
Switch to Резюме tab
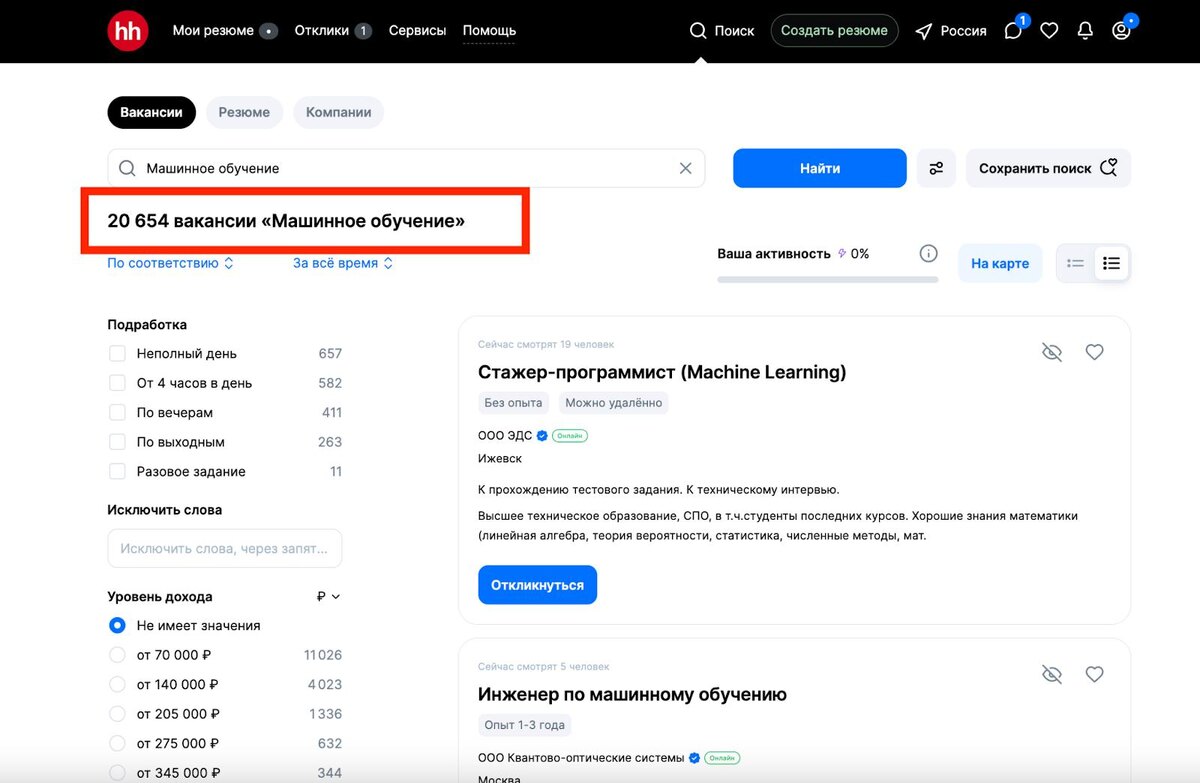coord(244,112)
